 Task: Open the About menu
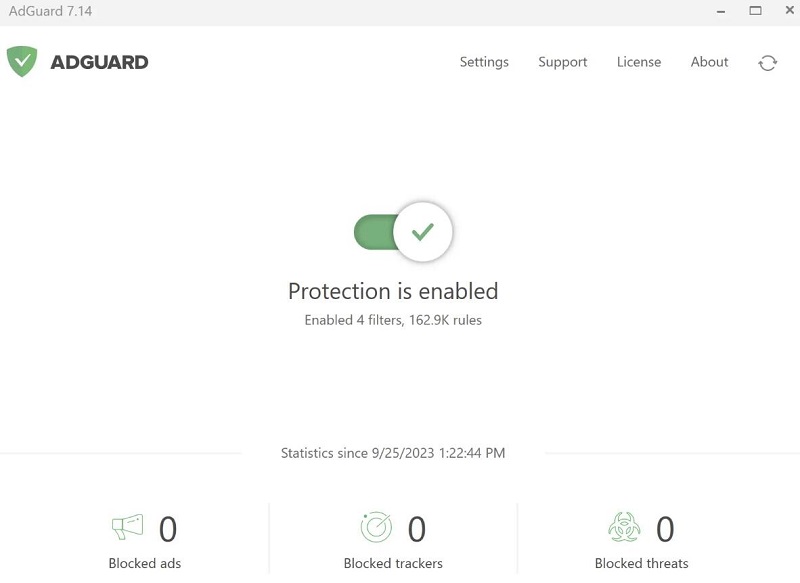pos(709,62)
